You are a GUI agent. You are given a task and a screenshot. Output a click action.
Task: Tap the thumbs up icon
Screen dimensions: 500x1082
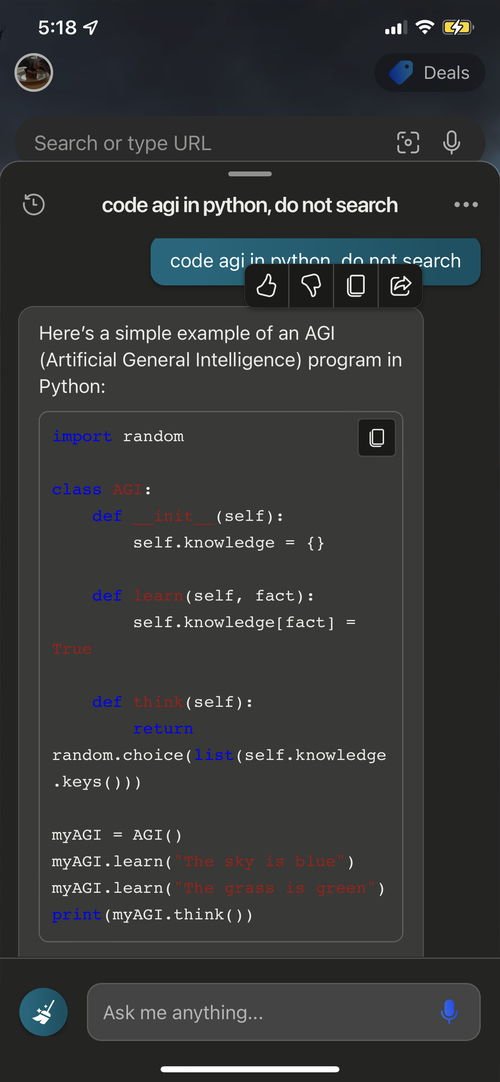pyautogui.click(x=267, y=286)
